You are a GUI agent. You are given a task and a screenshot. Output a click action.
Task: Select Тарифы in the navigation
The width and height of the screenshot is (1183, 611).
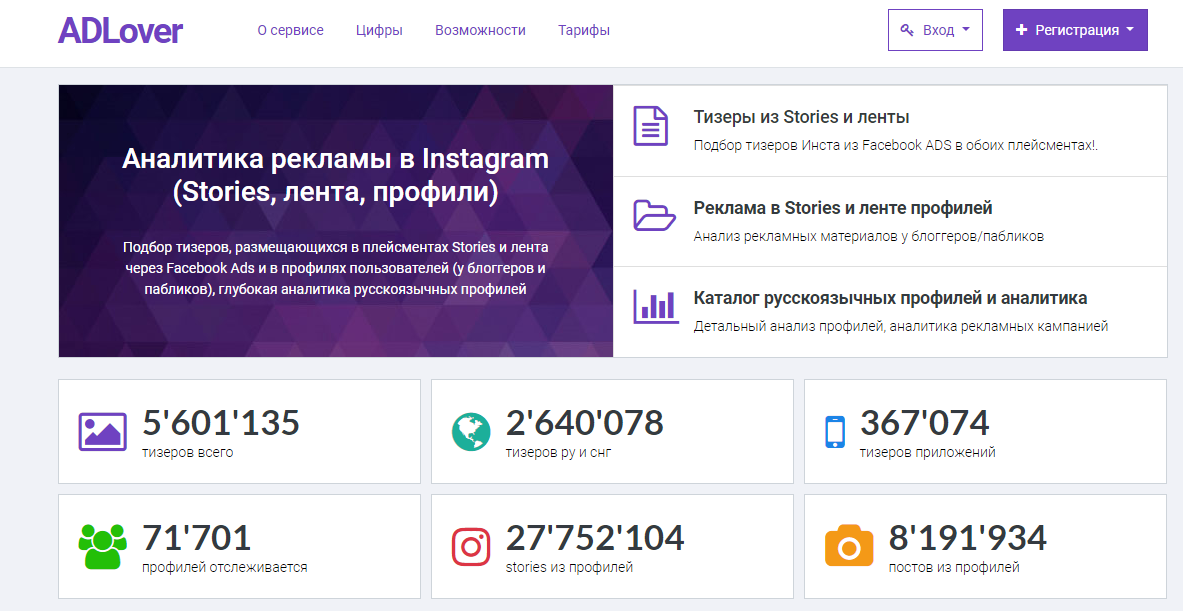pyautogui.click(x=584, y=30)
